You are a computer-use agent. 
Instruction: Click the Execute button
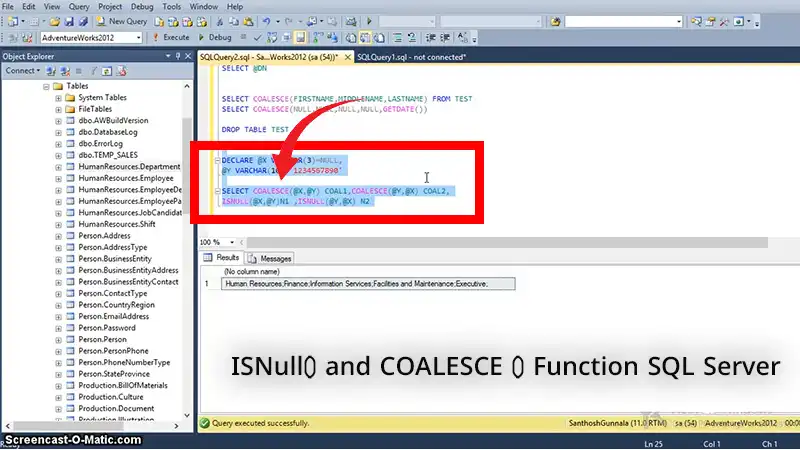(171, 38)
